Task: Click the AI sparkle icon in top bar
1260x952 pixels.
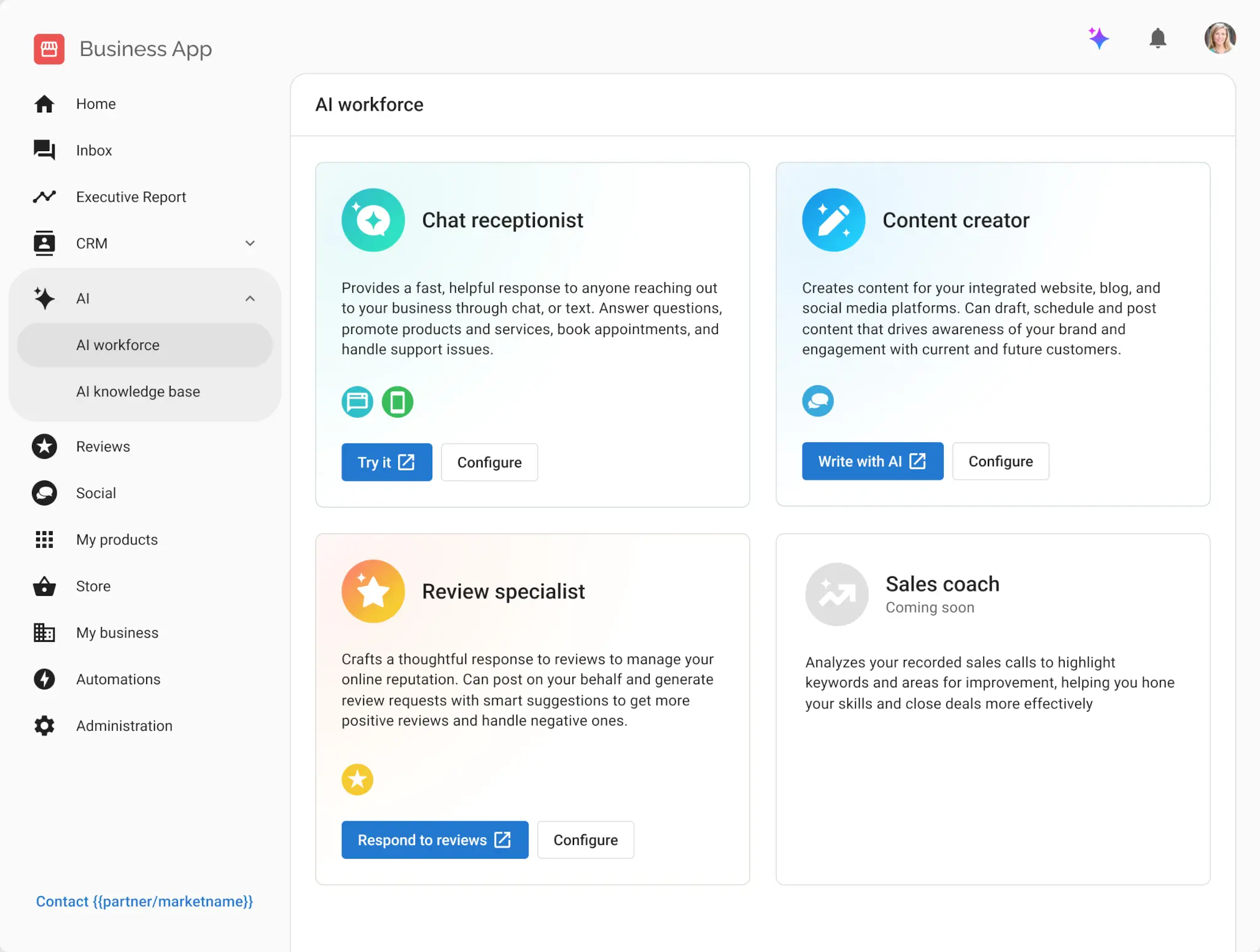Action: pyautogui.click(x=1099, y=38)
